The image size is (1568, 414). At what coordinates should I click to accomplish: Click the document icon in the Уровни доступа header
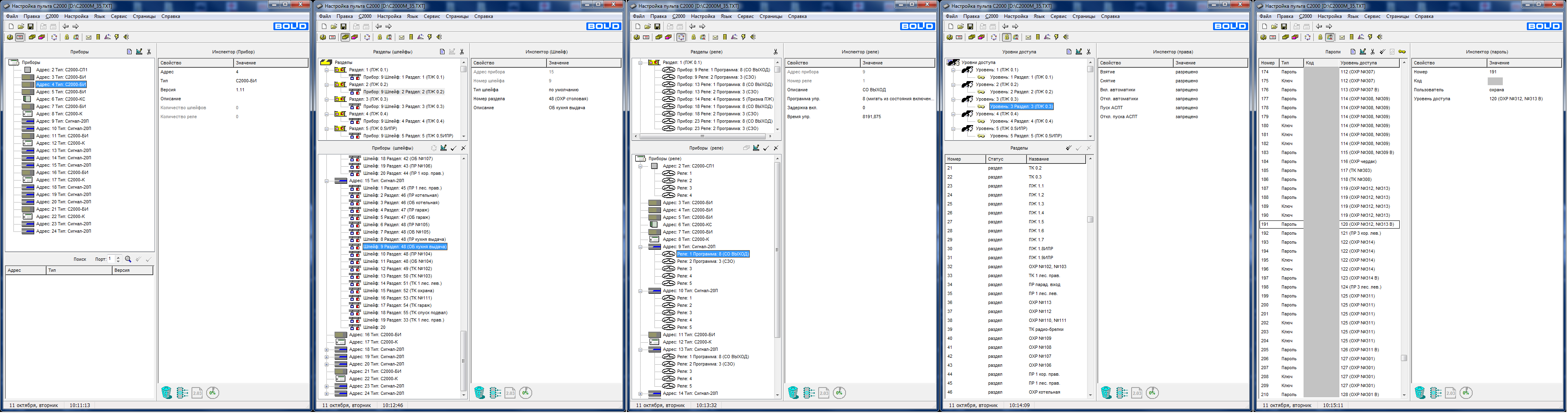1069,52
